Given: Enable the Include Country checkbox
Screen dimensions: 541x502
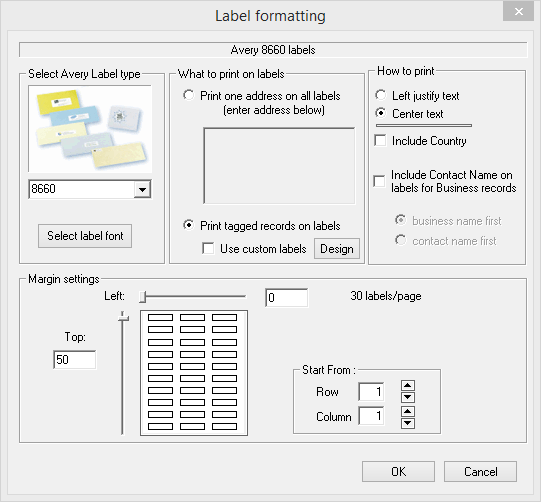Looking at the screenshot, I should point(380,141).
